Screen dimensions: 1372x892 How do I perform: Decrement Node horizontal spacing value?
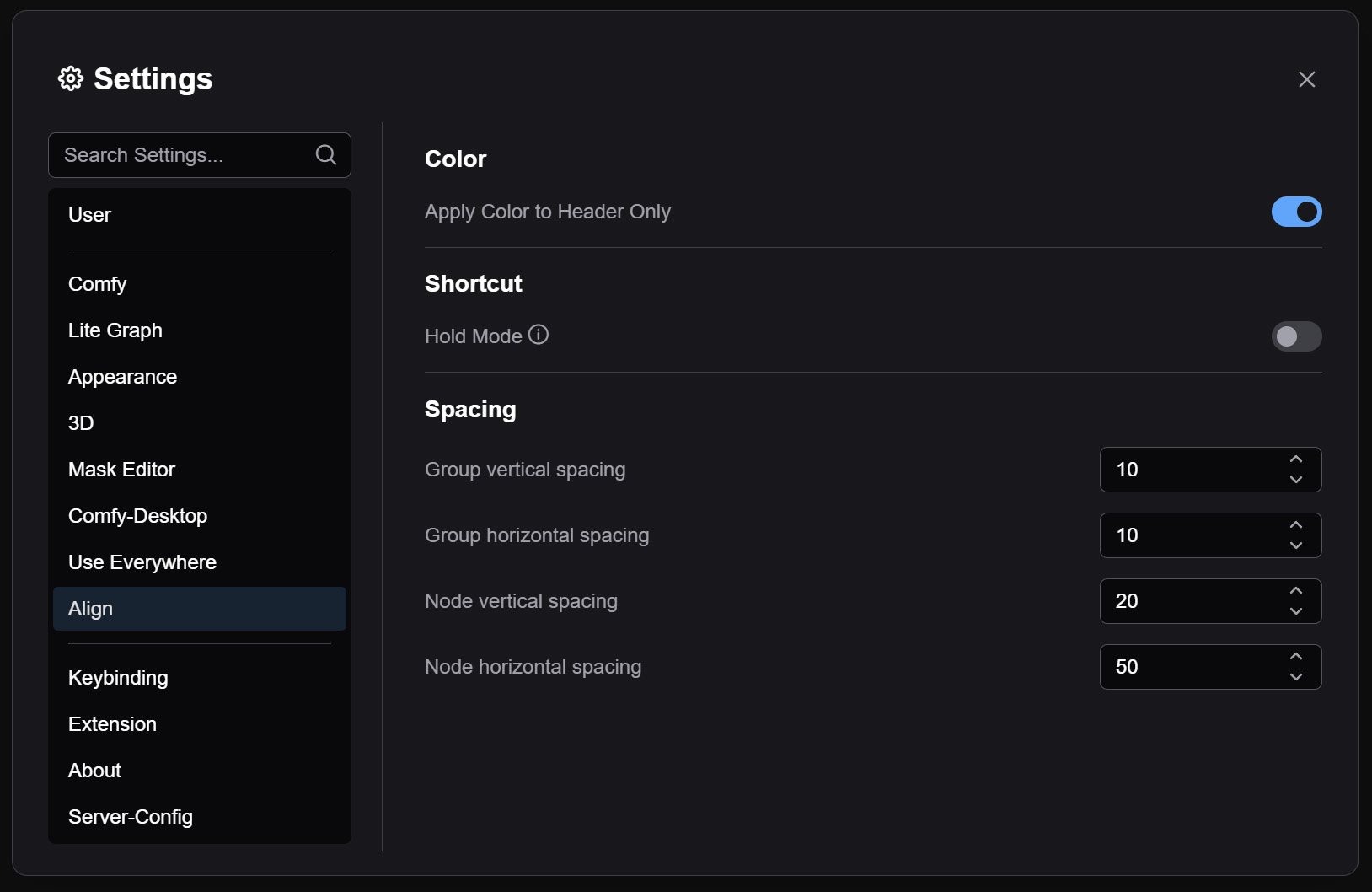tap(1296, 678)
